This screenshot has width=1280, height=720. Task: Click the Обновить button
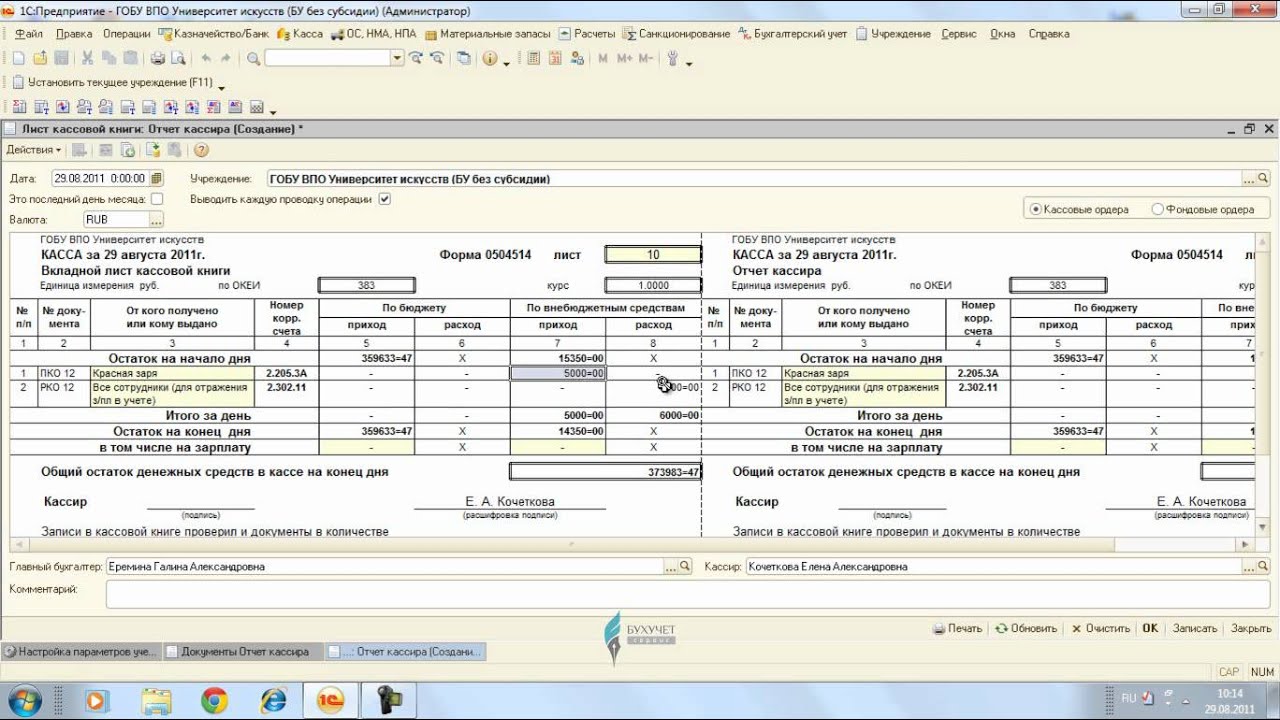[1027, 628]
